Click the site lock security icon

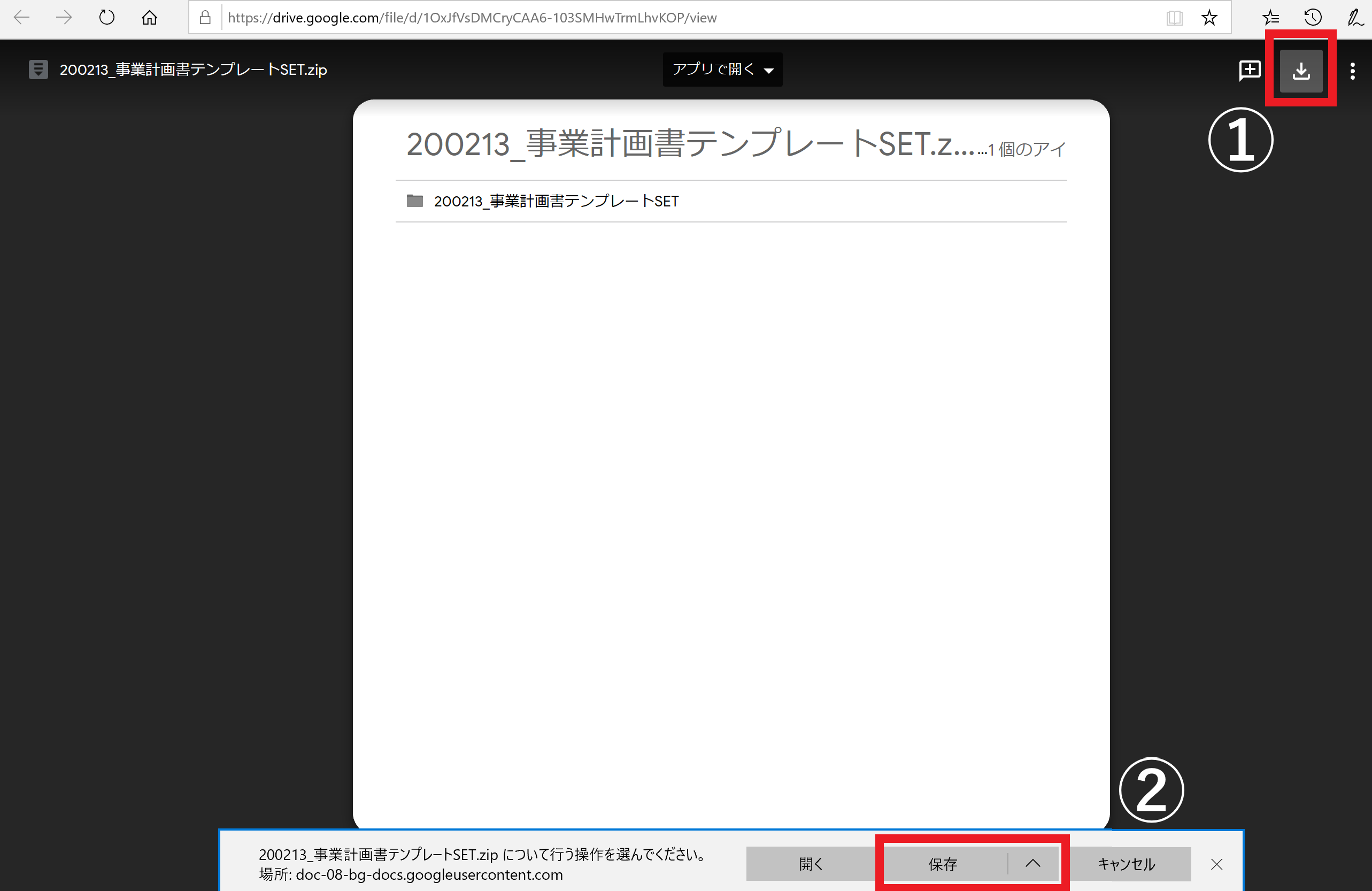click(205, 17)
